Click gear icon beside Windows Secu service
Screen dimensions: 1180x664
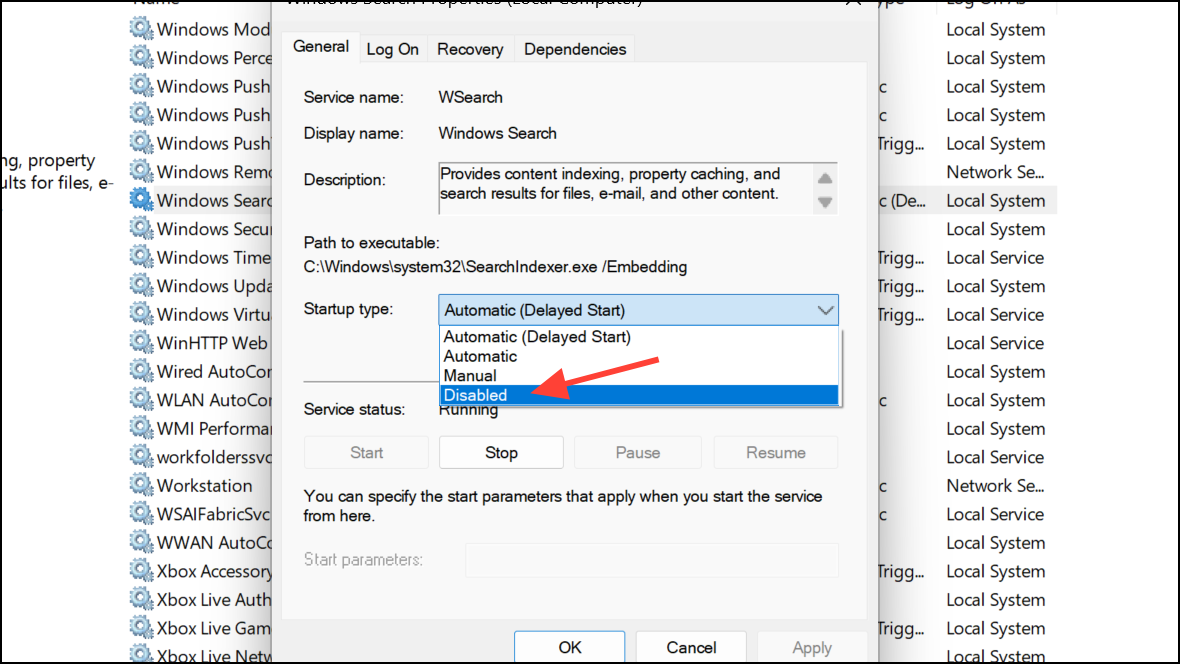coord(141,228)
